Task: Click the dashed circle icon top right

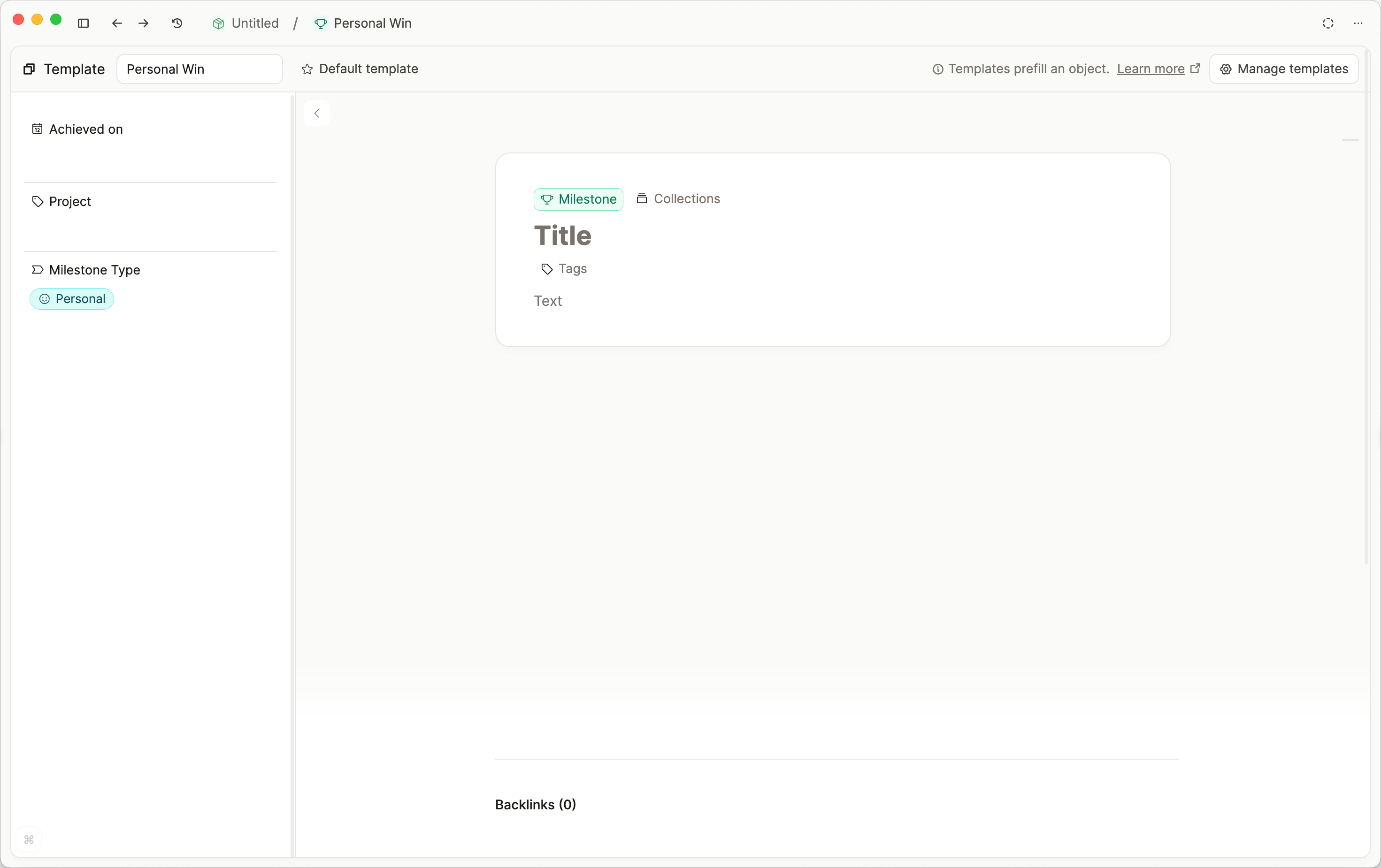Action: pos(1328,23)
